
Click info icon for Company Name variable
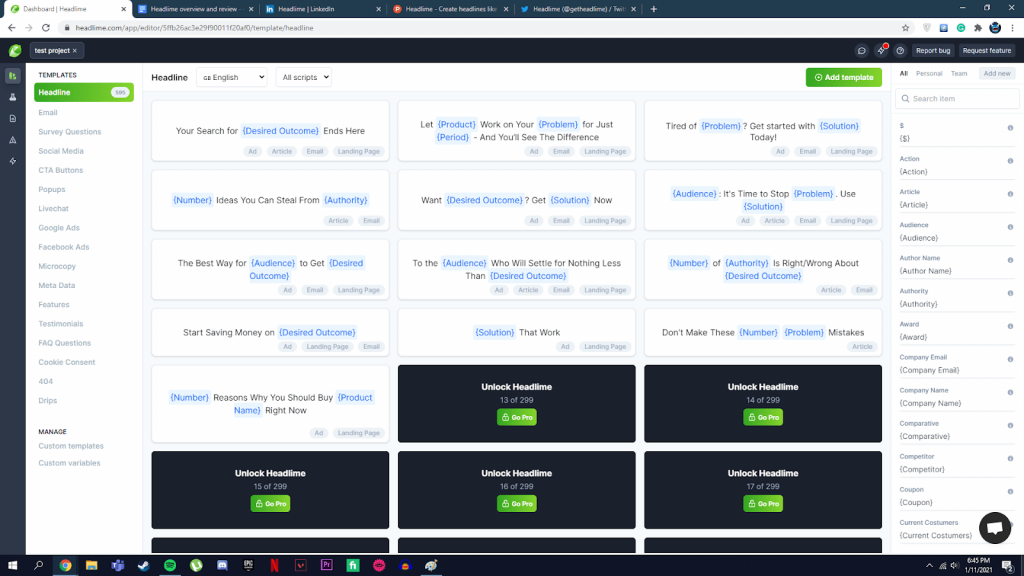1010,392
